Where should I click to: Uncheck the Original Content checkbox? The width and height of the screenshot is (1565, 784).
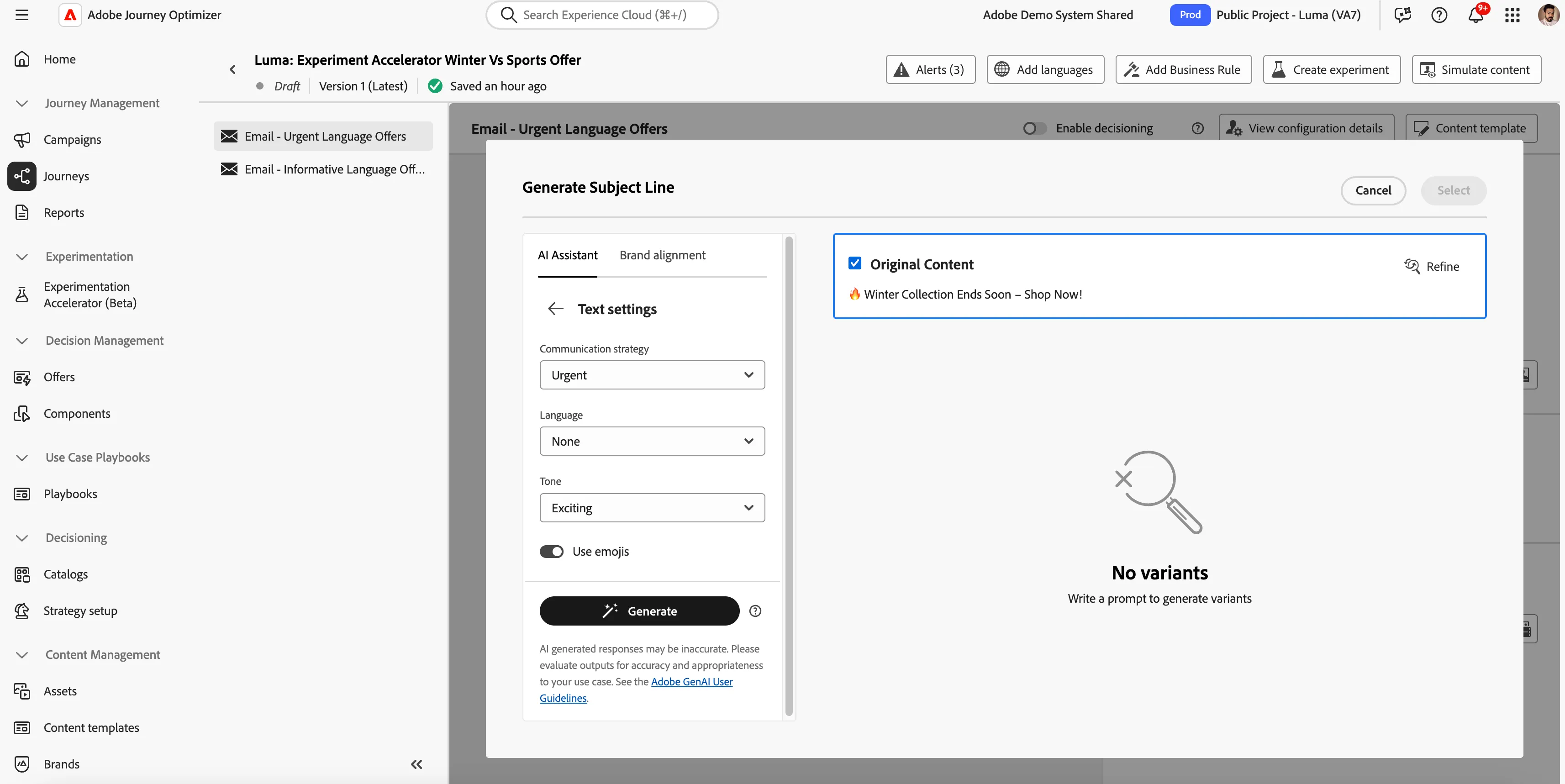pos(855,263)
